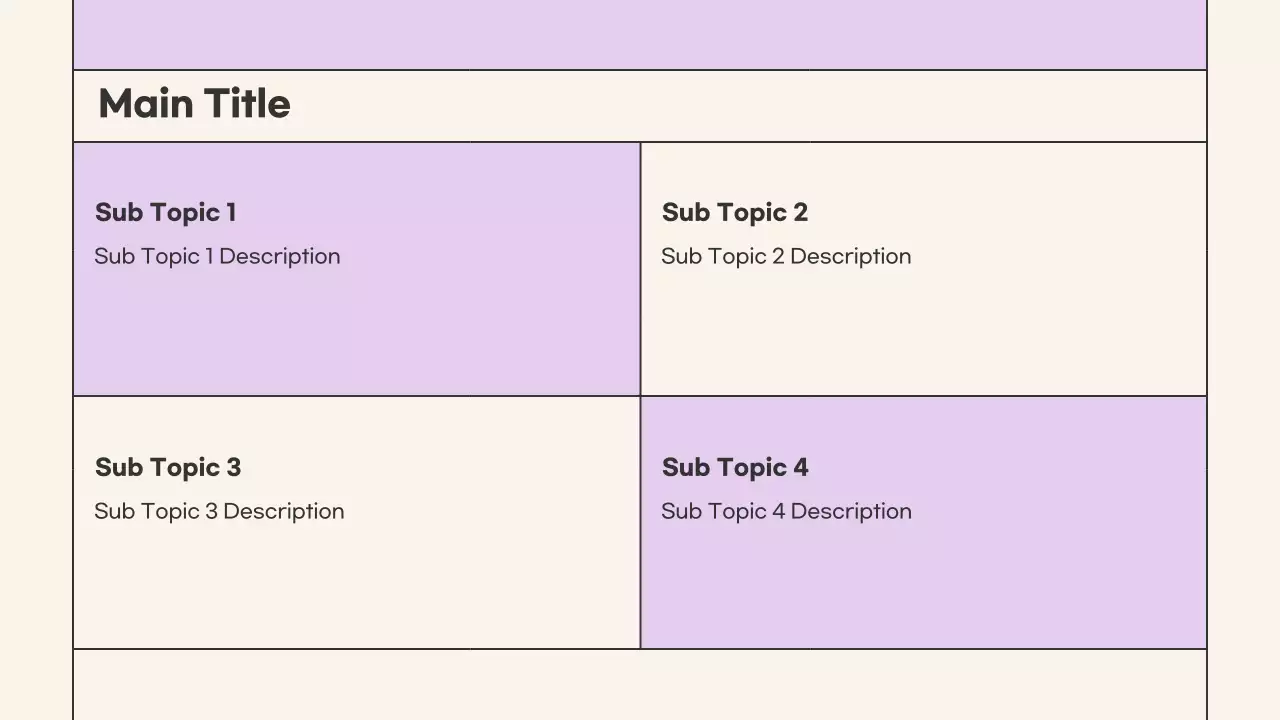The width and height of the screenshot is (1280, 720).
Task: Select the Sub Topic 4 heading
Action: pyautogui.click(x=735, y=467)
